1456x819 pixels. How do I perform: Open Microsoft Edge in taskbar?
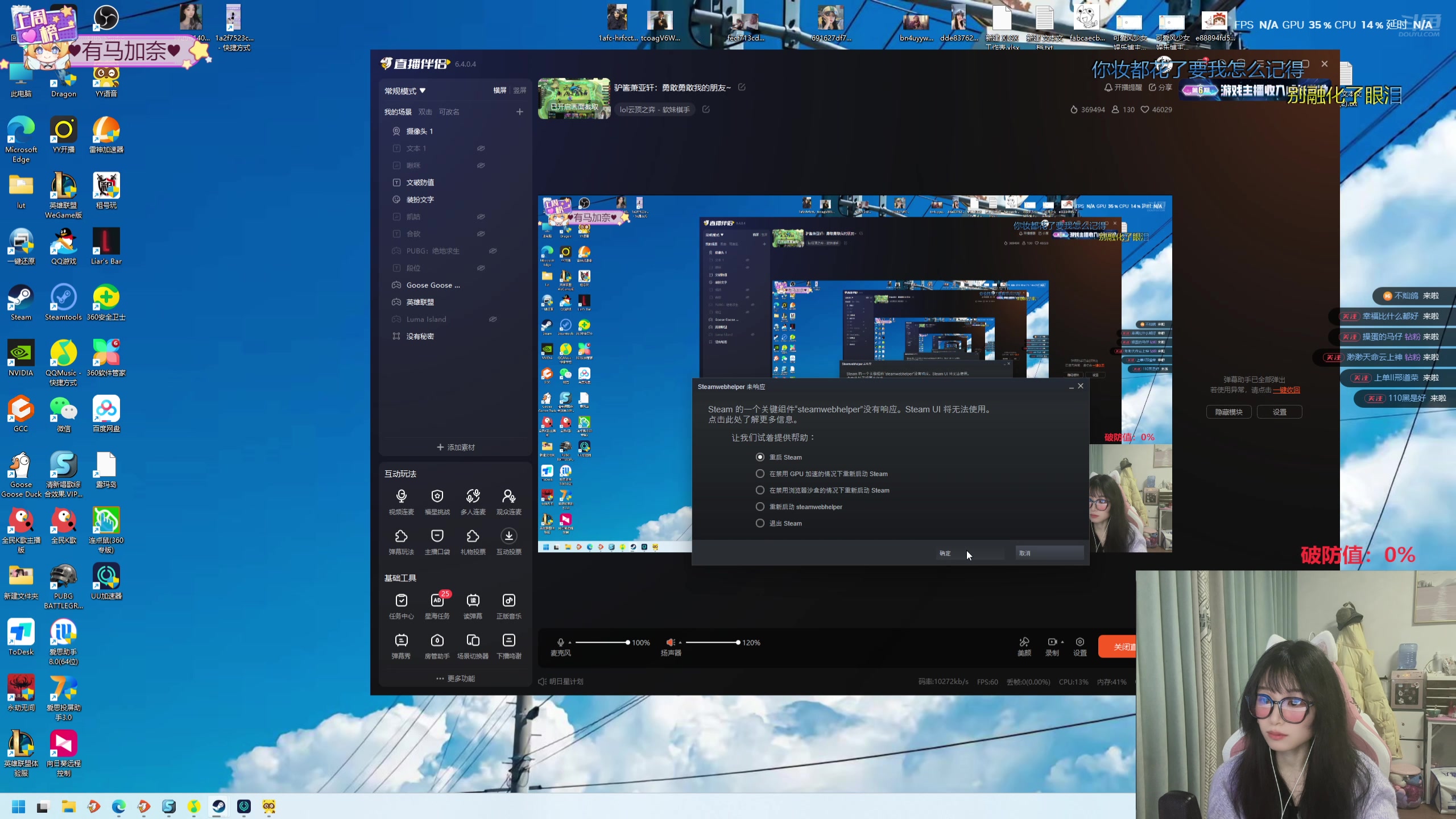point(118,806)
